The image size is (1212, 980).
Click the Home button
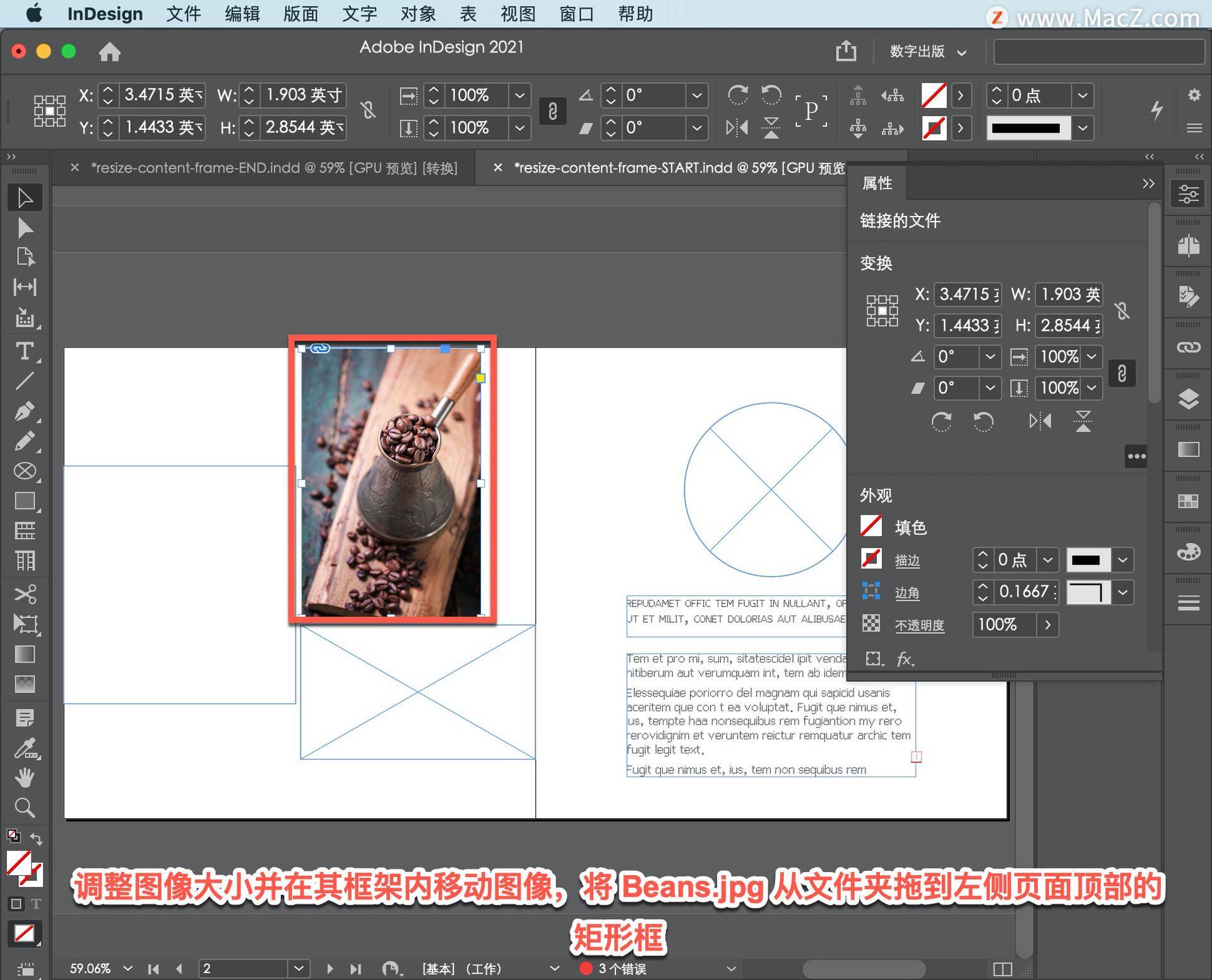point(110,51)
